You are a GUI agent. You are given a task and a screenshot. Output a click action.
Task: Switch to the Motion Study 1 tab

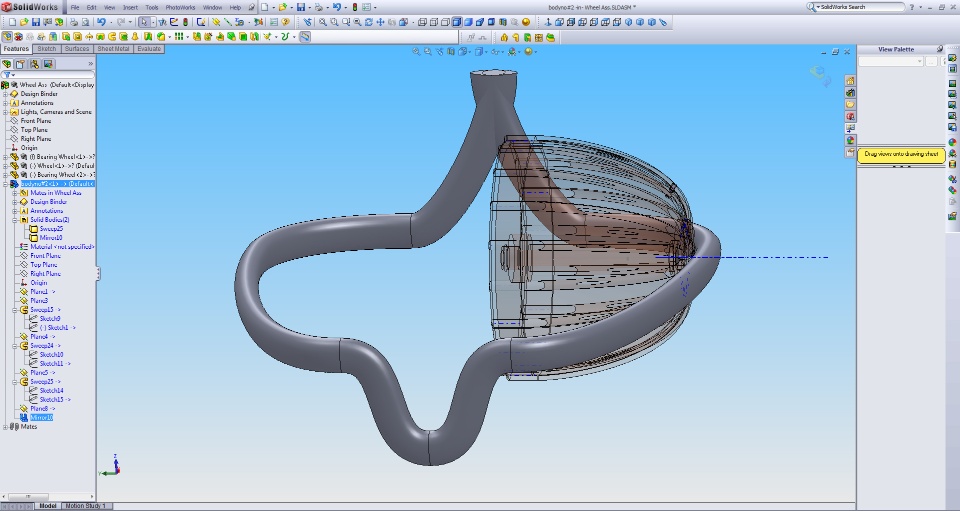(x=86, y=506)
